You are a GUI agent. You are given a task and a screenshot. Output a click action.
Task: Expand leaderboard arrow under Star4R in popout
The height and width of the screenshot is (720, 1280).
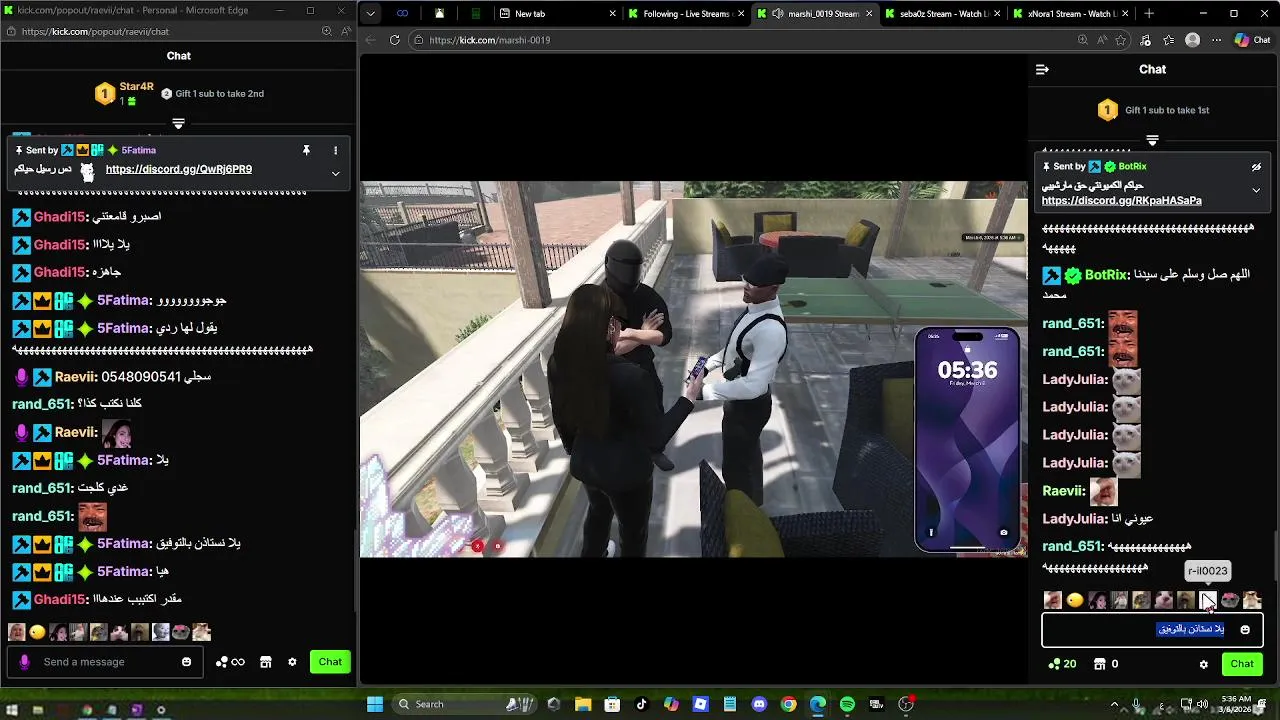tap(178, 123)
